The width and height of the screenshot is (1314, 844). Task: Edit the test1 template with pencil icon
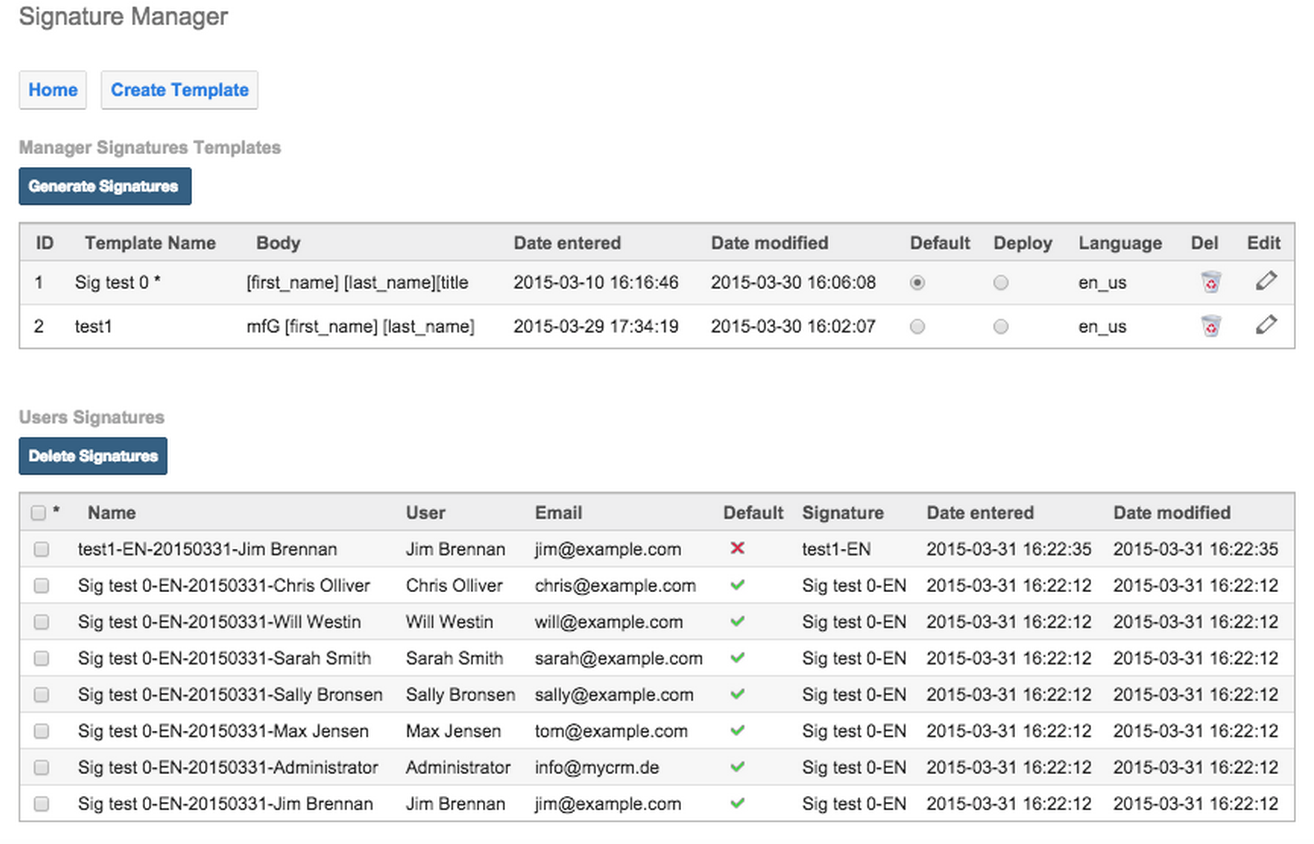pyautogui.click(x=1266, y=325)
